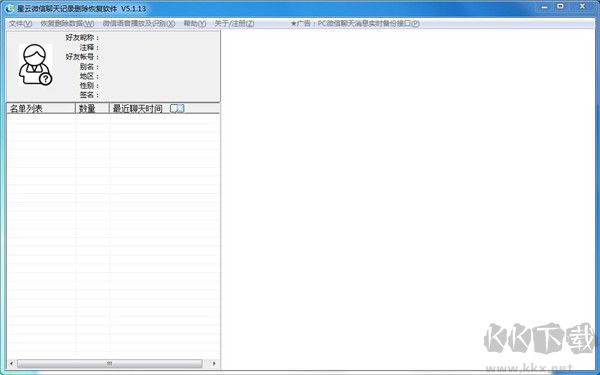The height and width of the screenshot is (375, 600).
Task: Select the first empty row in the contact list
Action: (113, 119)
